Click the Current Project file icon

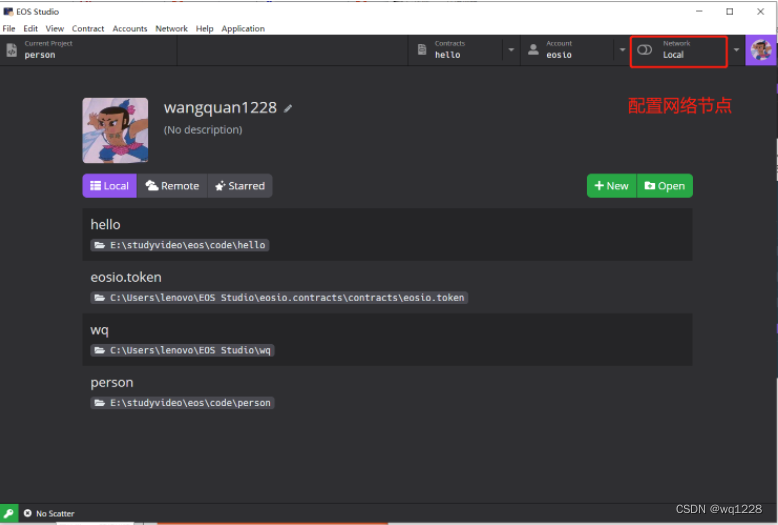[11, 50]
